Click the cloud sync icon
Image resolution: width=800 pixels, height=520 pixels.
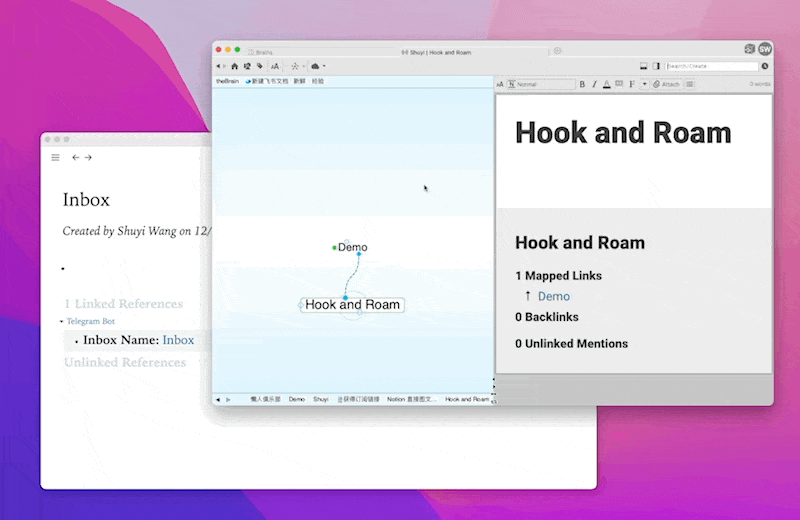315,66
